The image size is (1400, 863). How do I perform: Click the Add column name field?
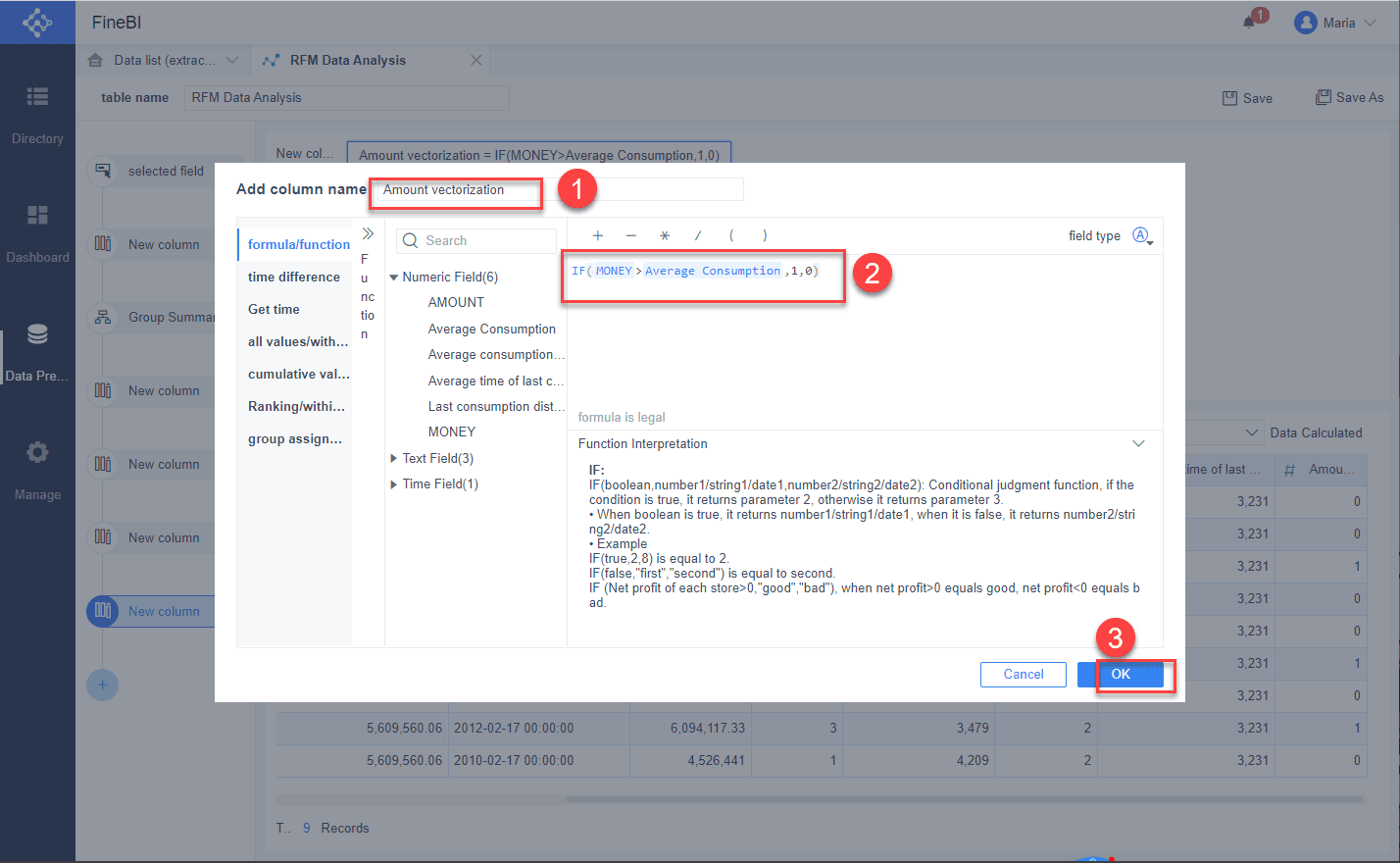point(557,190)
